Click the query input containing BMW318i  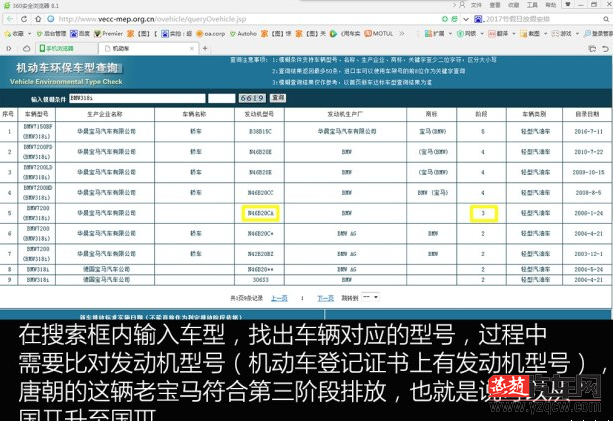click(137, 98)
